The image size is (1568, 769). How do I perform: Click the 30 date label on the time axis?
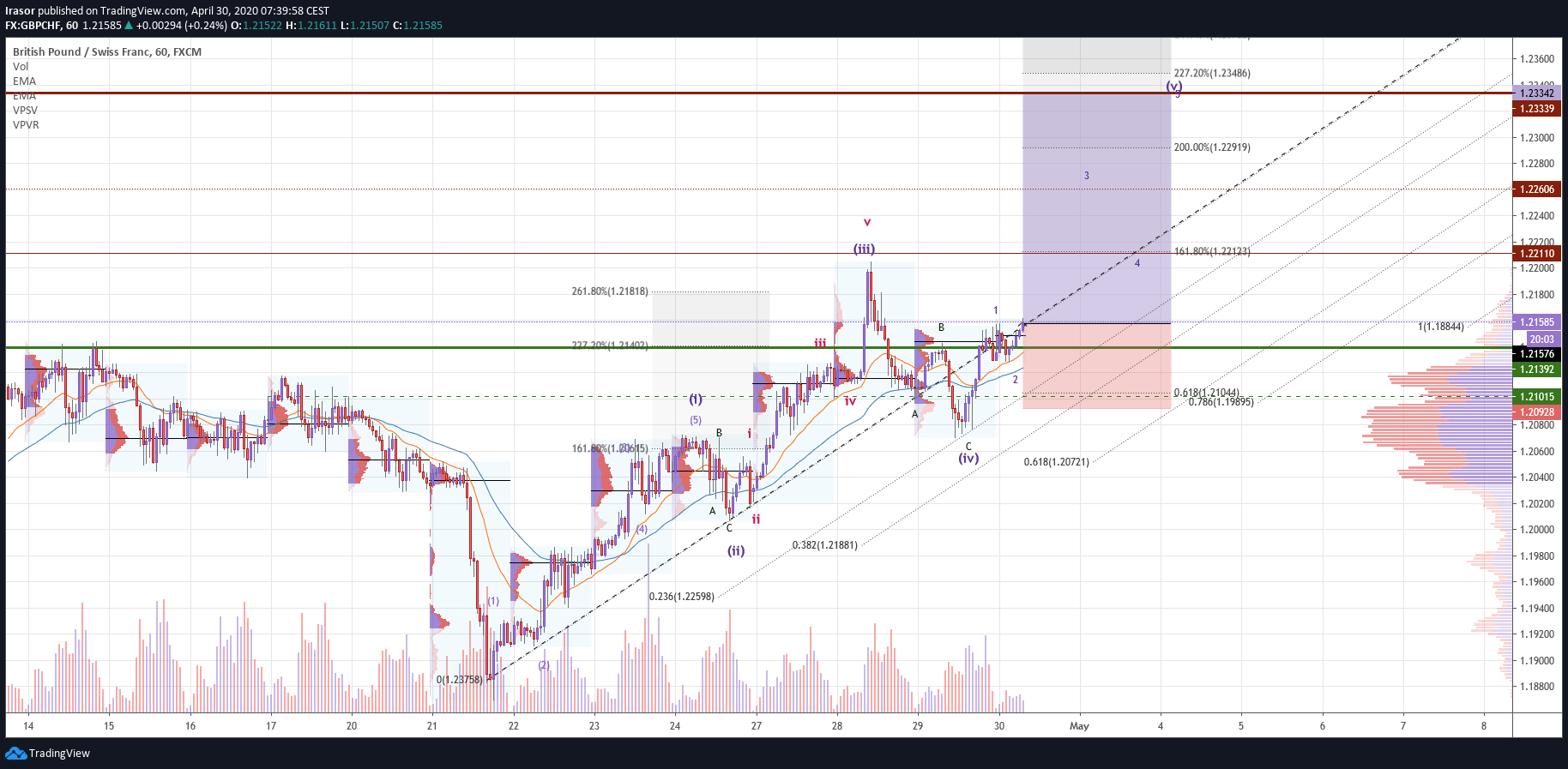[x=998, y=726]
